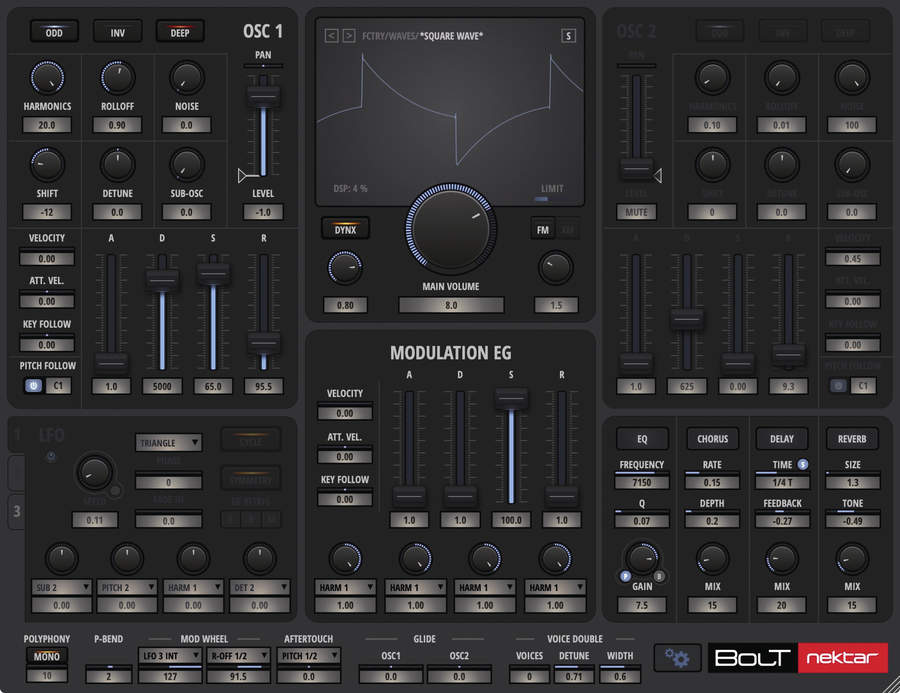Select the FM modulation mode tab
The image size is (900, 693).
tap(542, 230)
